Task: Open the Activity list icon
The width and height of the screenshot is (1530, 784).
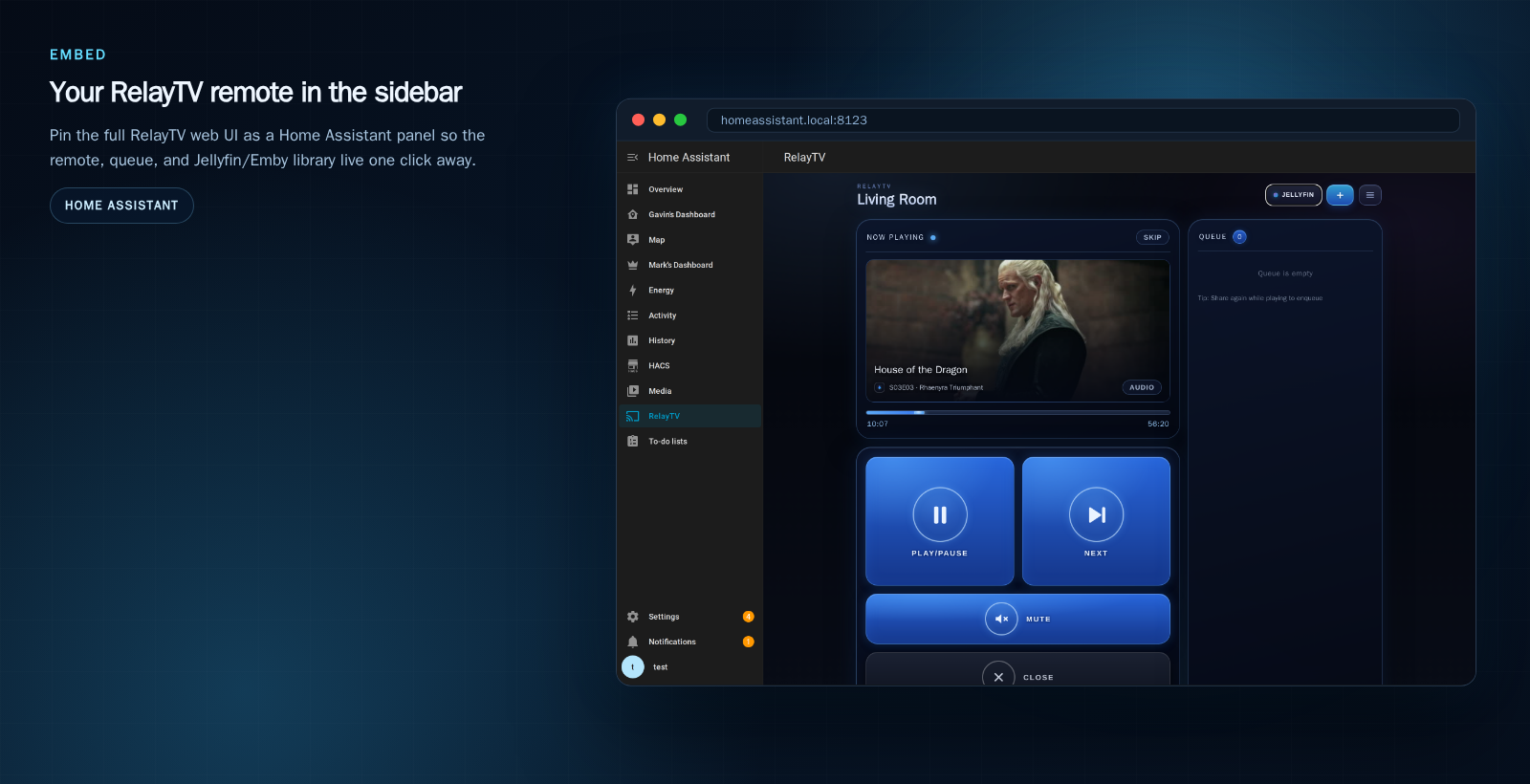Action: [632, 316]
